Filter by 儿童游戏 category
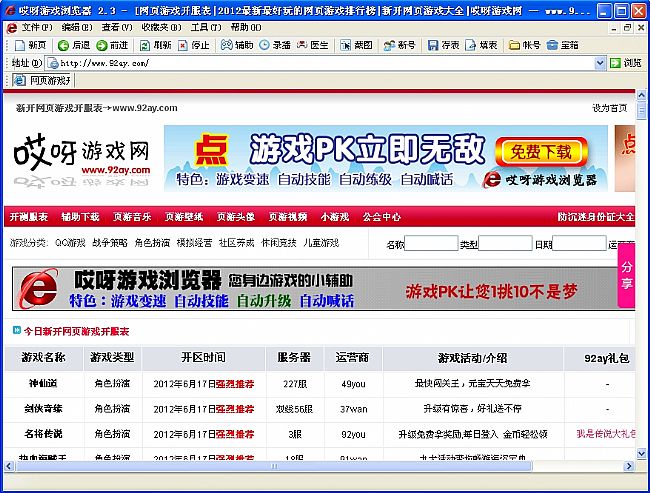This screenshot has height=493, width=650. [x=321, y=243]
